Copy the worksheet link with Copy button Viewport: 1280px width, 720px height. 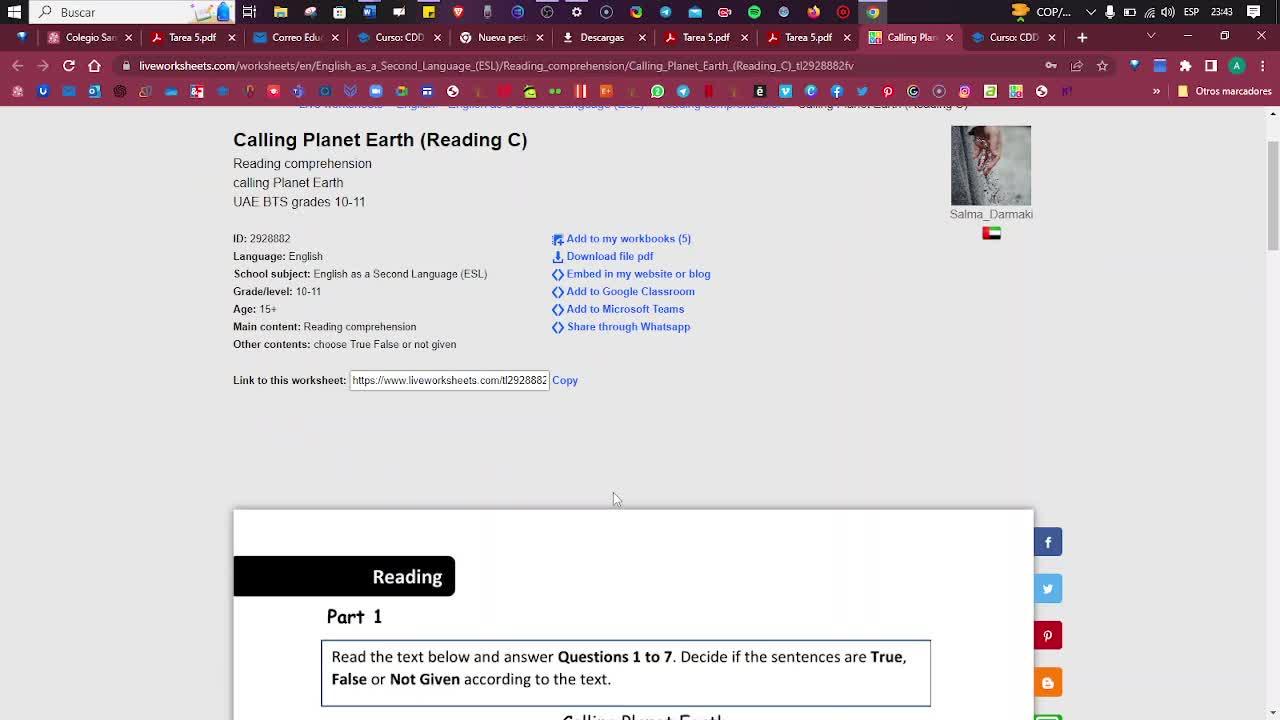click(565, 380)
